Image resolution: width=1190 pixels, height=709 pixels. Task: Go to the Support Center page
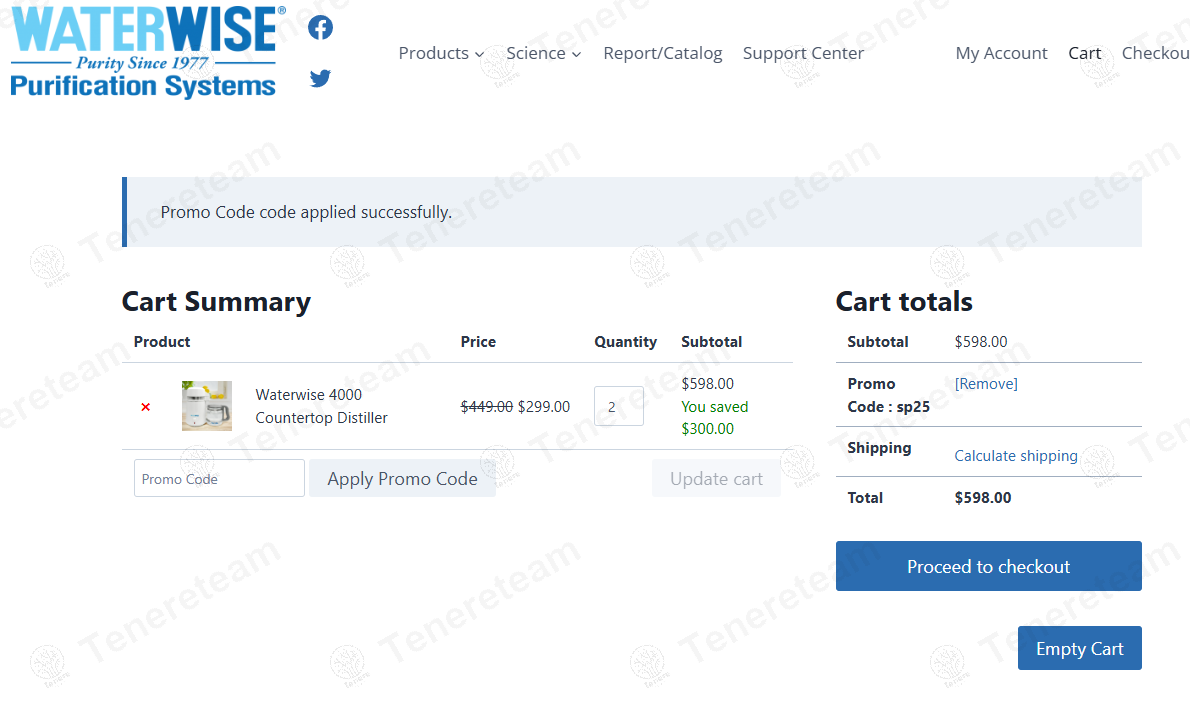tap(803, 53)
